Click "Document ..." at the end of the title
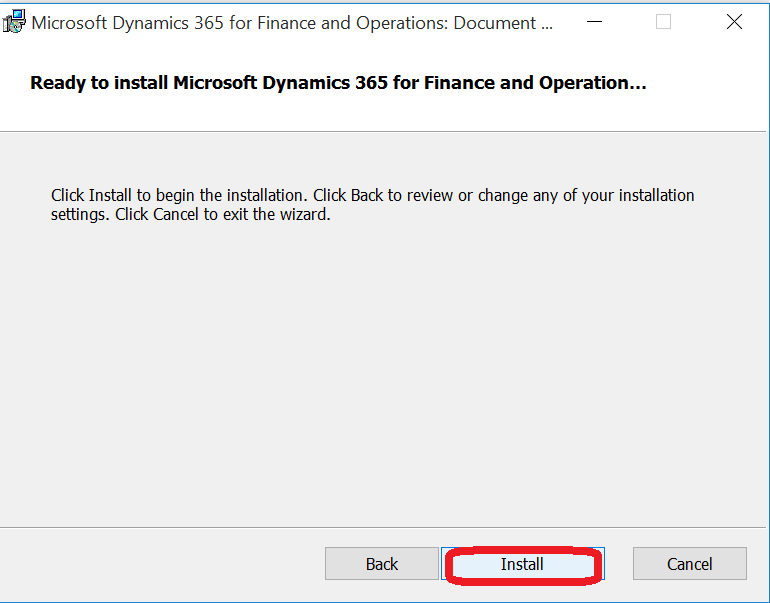 [x=504, y=23]
